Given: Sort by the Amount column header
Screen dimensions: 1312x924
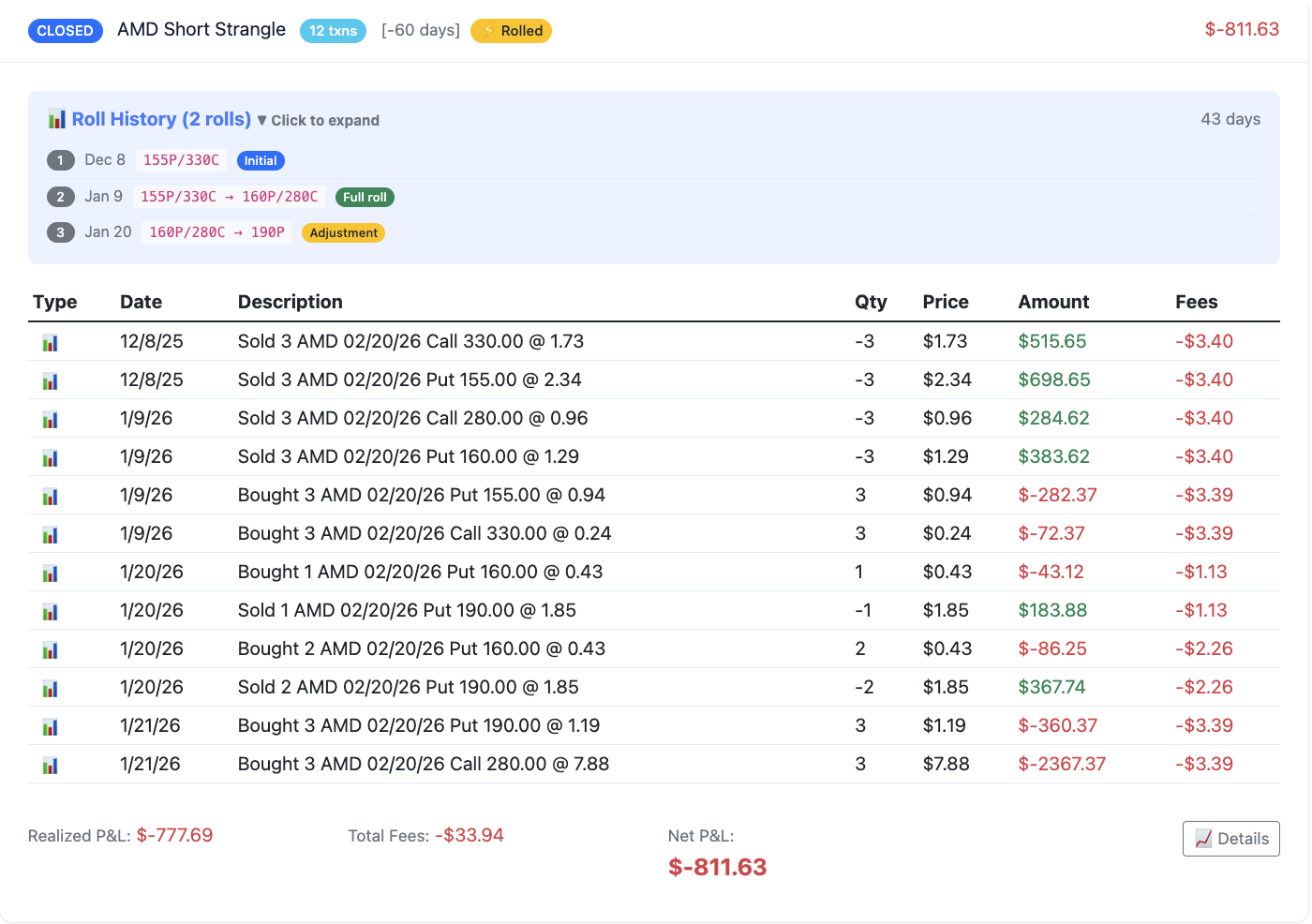Looking at the screenshot, I should pyautogui.click(x=1053, y=302).
